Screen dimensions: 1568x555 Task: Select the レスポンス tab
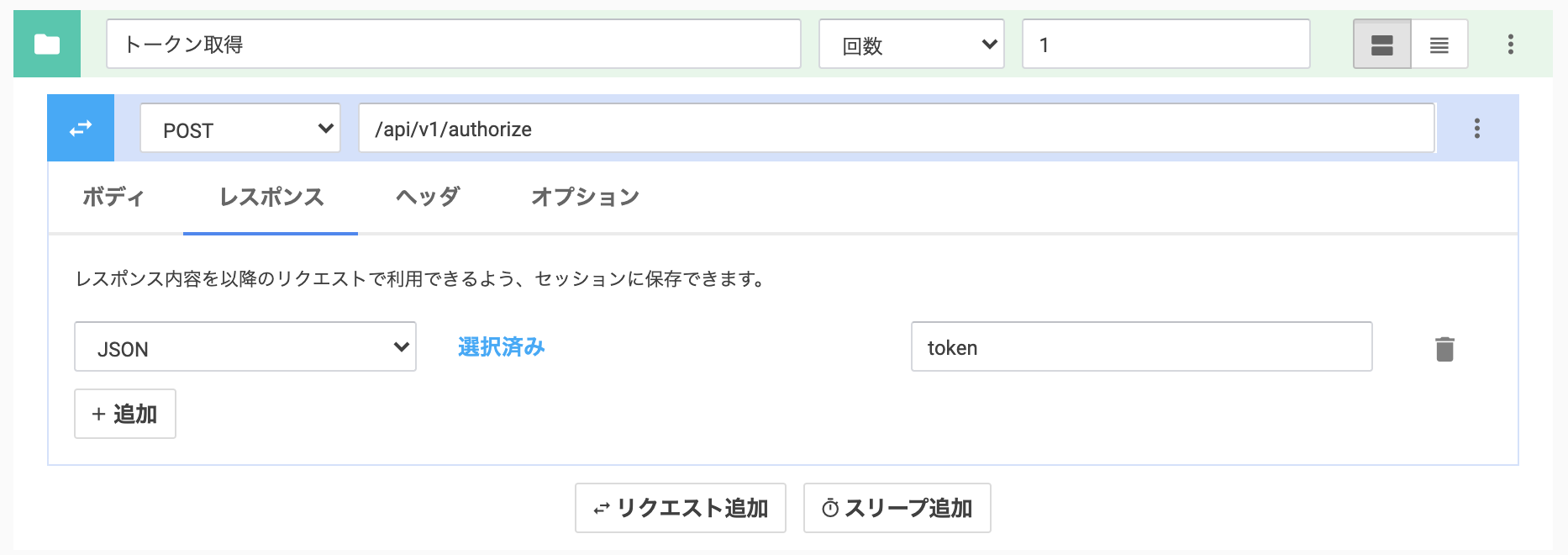tap(271, 197)
